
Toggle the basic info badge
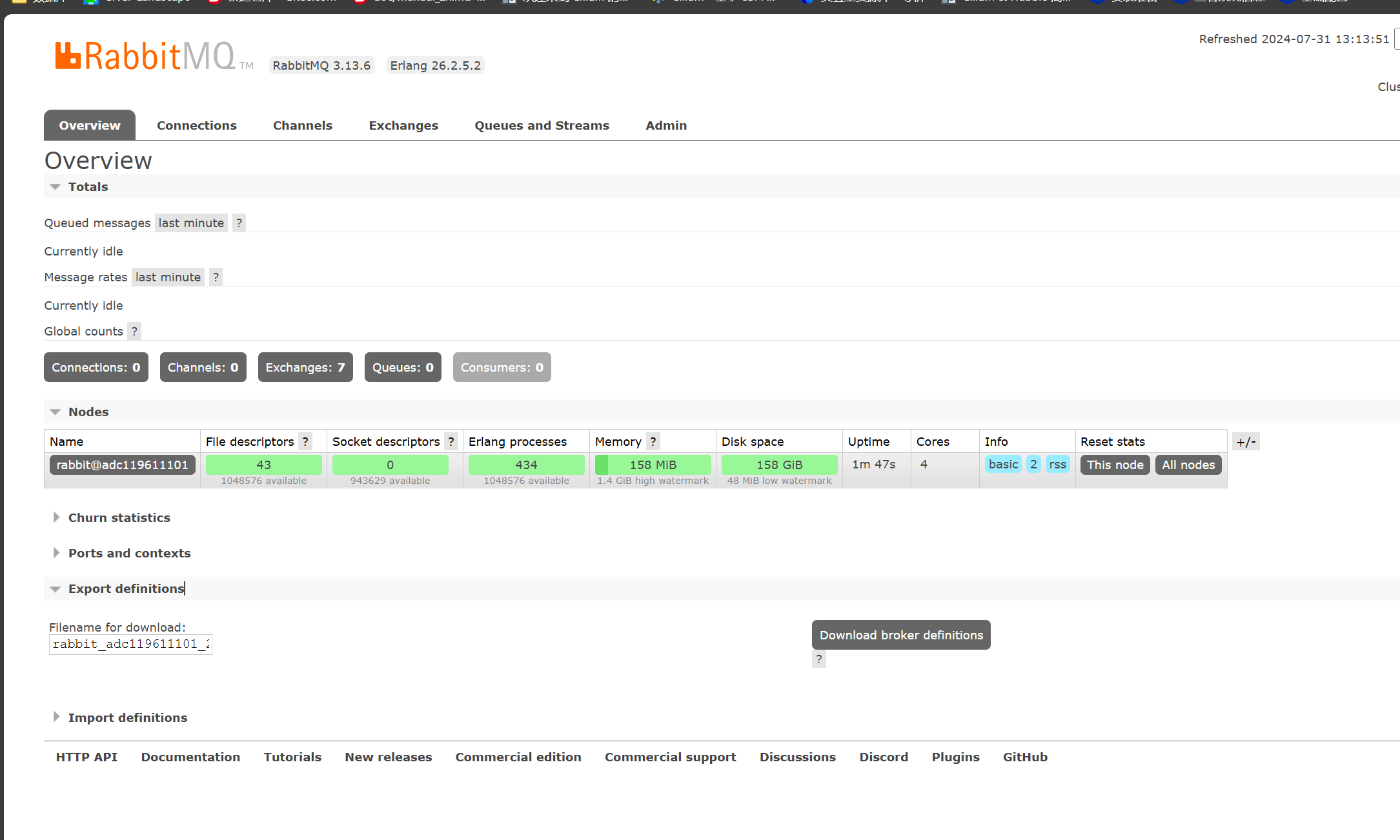1003,465
